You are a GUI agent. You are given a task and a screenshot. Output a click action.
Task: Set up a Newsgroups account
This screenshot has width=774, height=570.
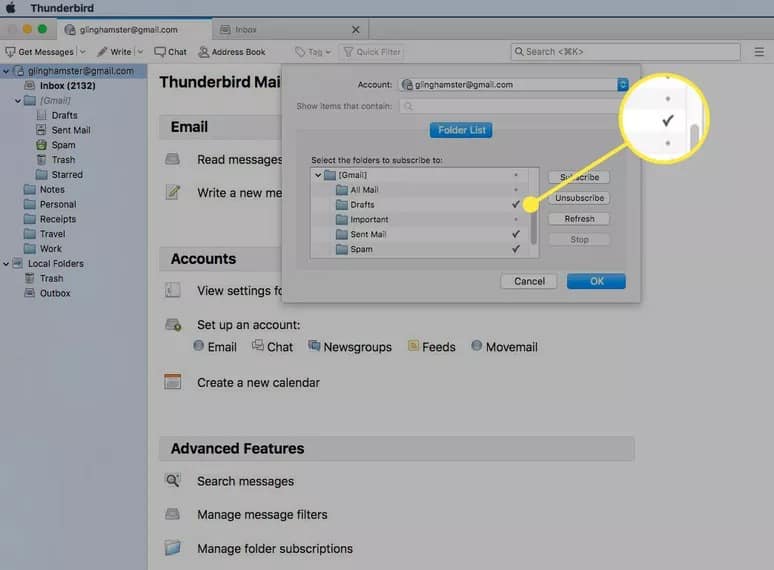pyautogui.click(x=350, y=347)
